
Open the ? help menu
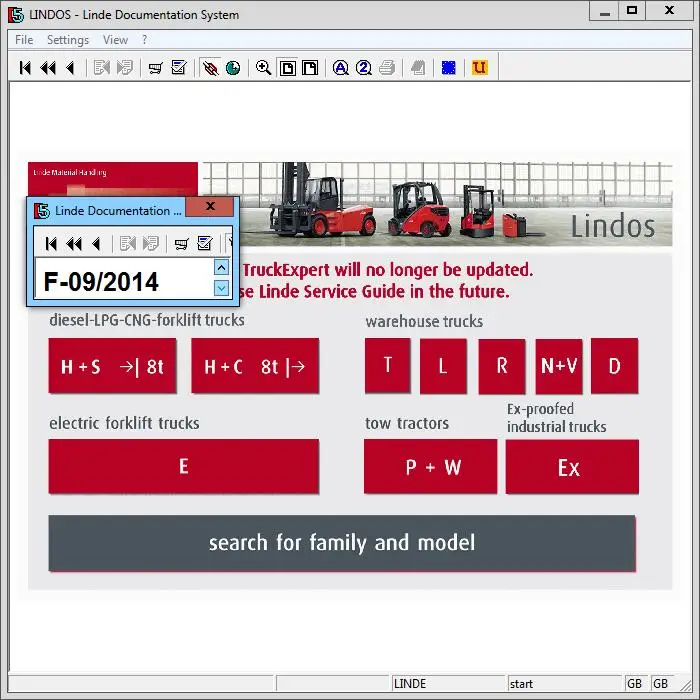[x=144, y=40]
